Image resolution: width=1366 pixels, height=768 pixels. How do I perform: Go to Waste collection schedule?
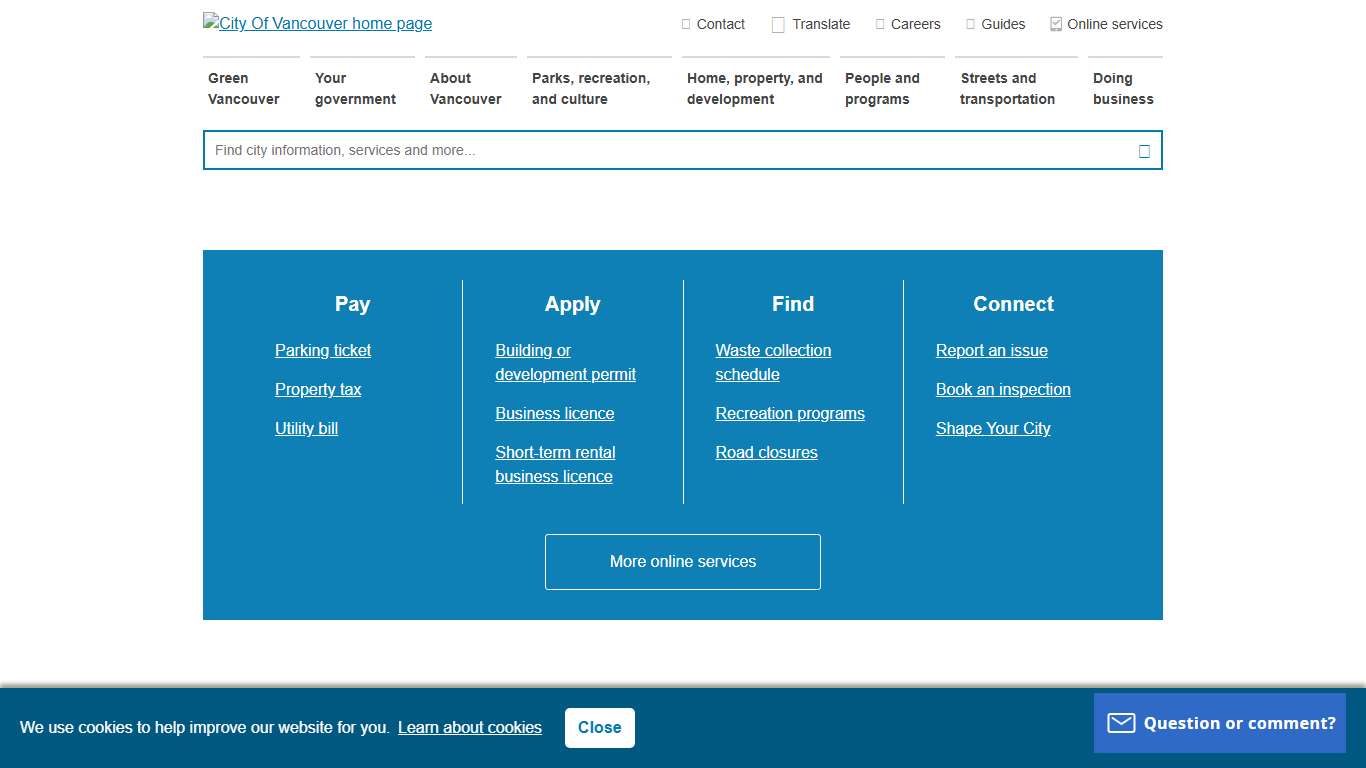click(773, 362)
